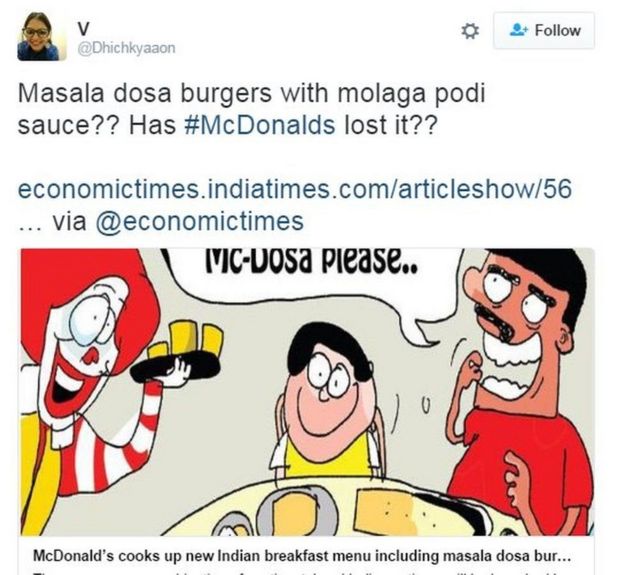This screenshot has width=624, height=575.
Task: Open the article headline about Indian breakfast menu
Action: pyautogui.click(x=302, y=556)
